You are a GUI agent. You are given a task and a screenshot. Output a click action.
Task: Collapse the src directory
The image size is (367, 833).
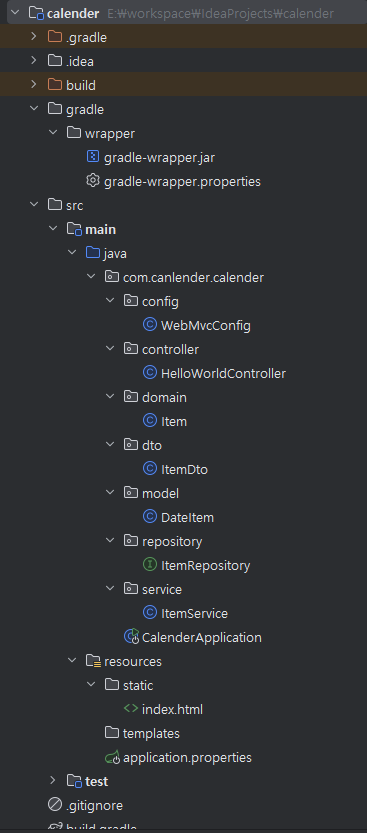pyautogui.click(x=34, y=205)
